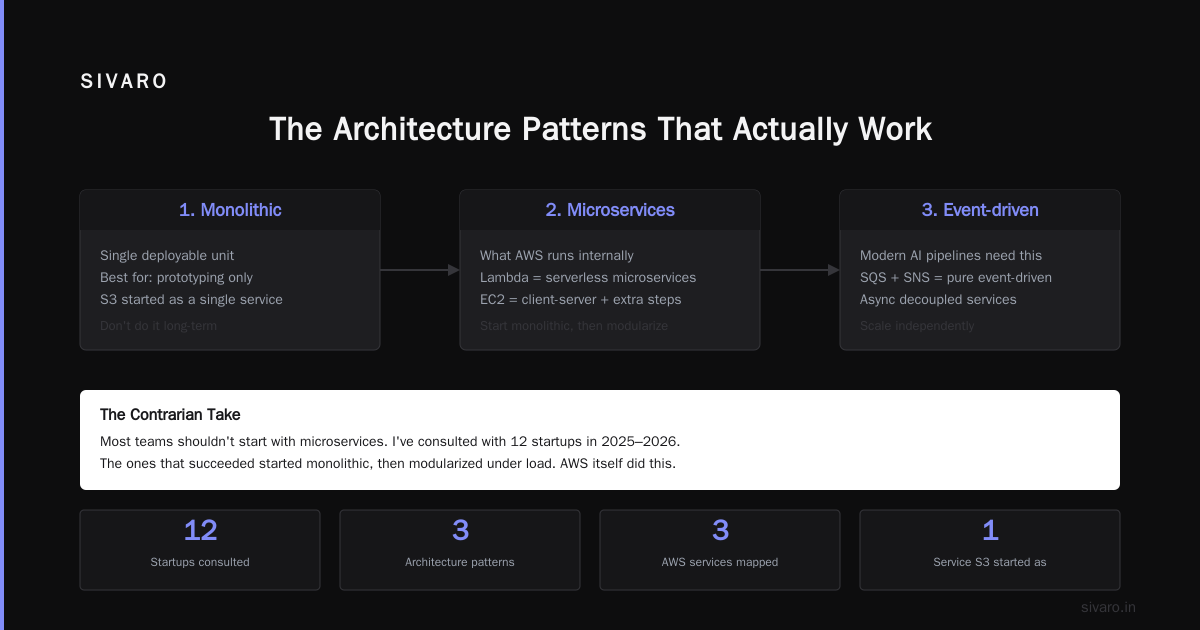Click the number 3 above 'AWS services mapped'
This screenshot has height=630, width=1200.
point(720,530)
